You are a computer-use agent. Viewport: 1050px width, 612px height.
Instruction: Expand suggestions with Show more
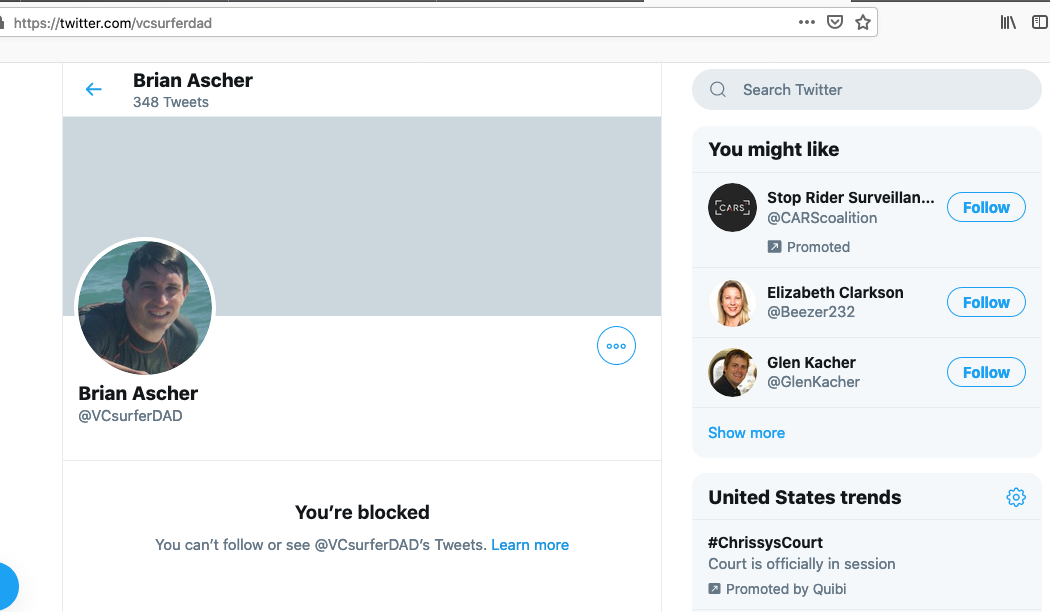746,433
